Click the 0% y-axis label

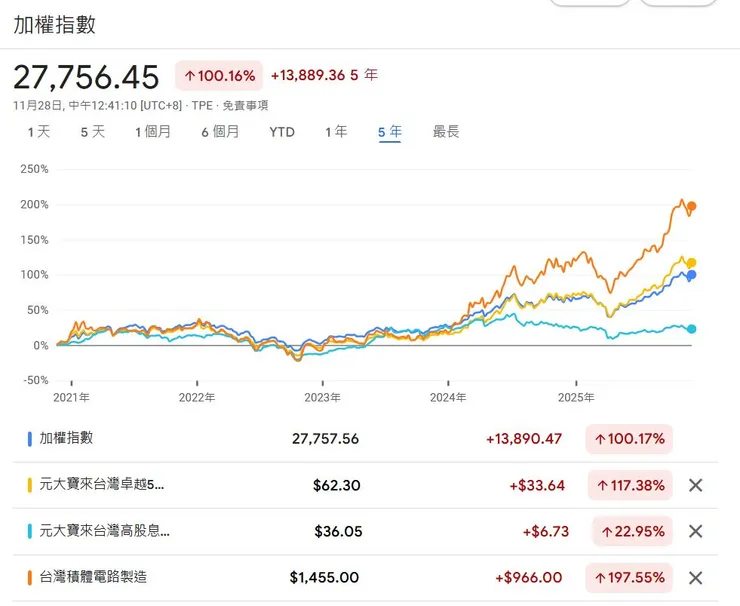41,345
